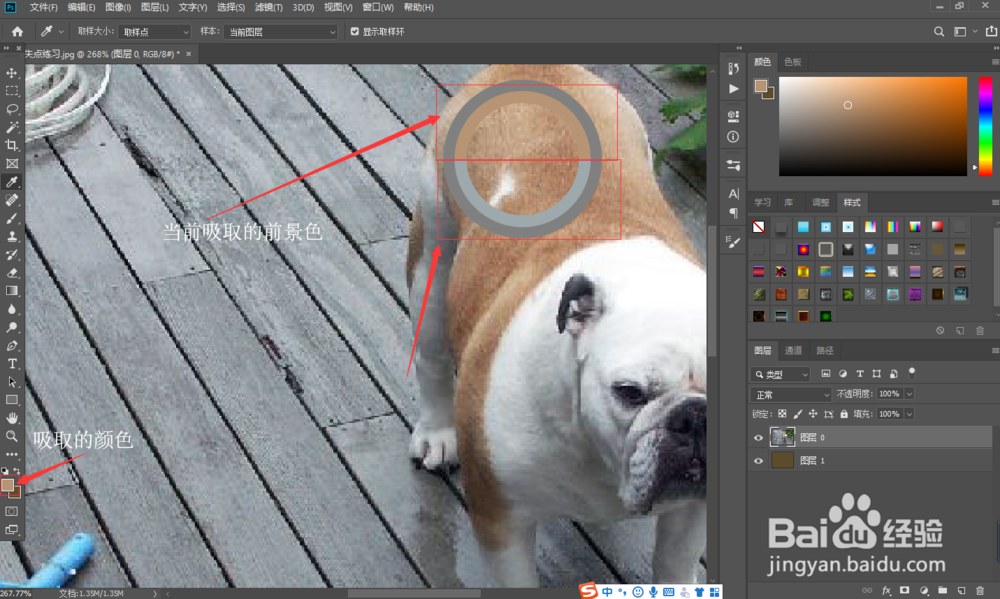Viewport: 1000px width, 599px height.
Task: Open the 取样大小 dropdown
Action: click(x=155, y=32)
